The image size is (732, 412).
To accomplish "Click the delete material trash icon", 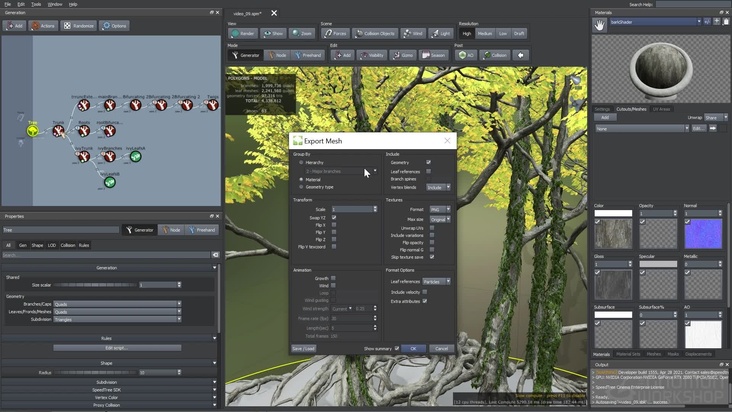I will [x=726, y=21].
